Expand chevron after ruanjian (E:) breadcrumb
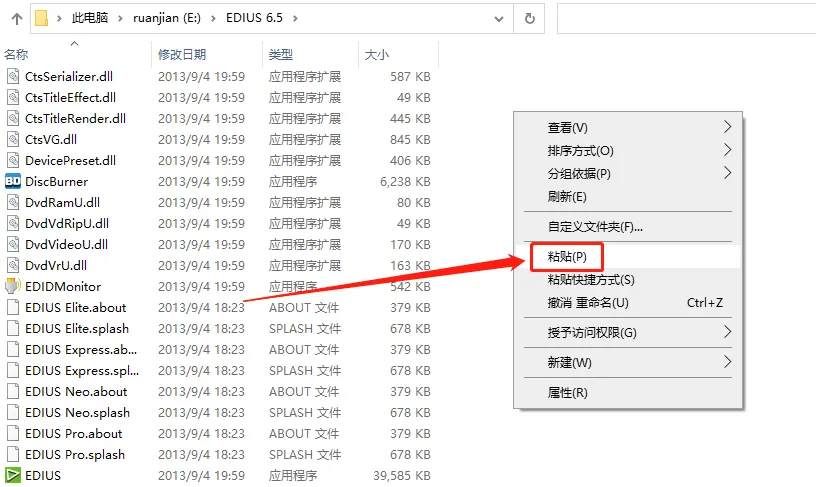This screenshot has height=487, width=816. pos(213,18)
